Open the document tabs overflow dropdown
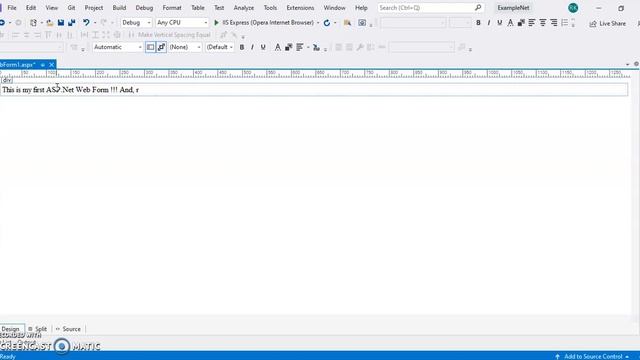This screenshot has width=640, height=360. click(x=627, y=64)
